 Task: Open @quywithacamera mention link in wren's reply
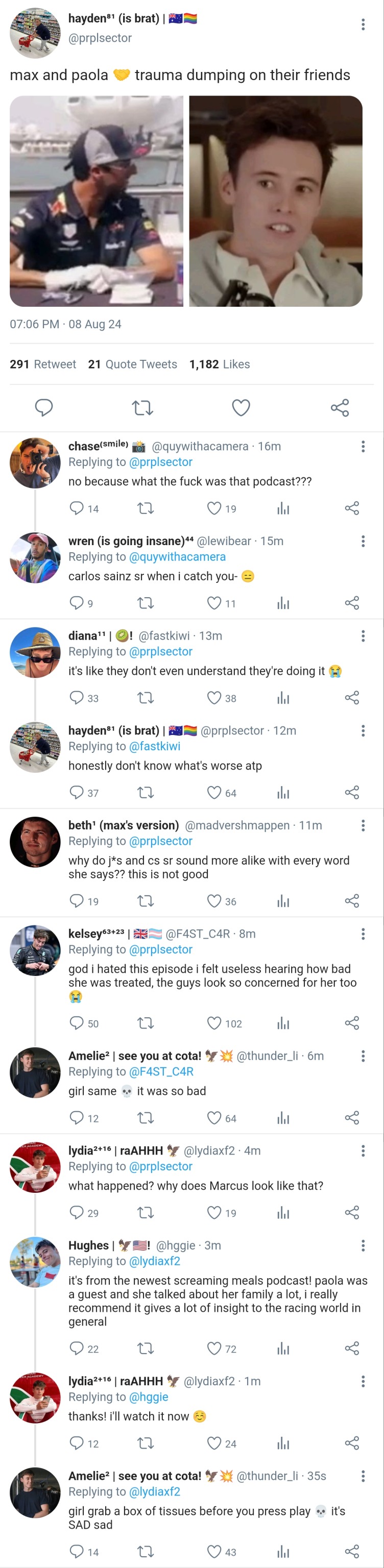(x=177, y=557)
